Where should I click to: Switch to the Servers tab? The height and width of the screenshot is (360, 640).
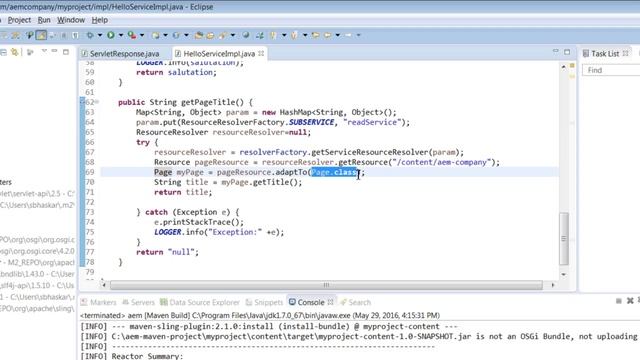tap(138, 302)
